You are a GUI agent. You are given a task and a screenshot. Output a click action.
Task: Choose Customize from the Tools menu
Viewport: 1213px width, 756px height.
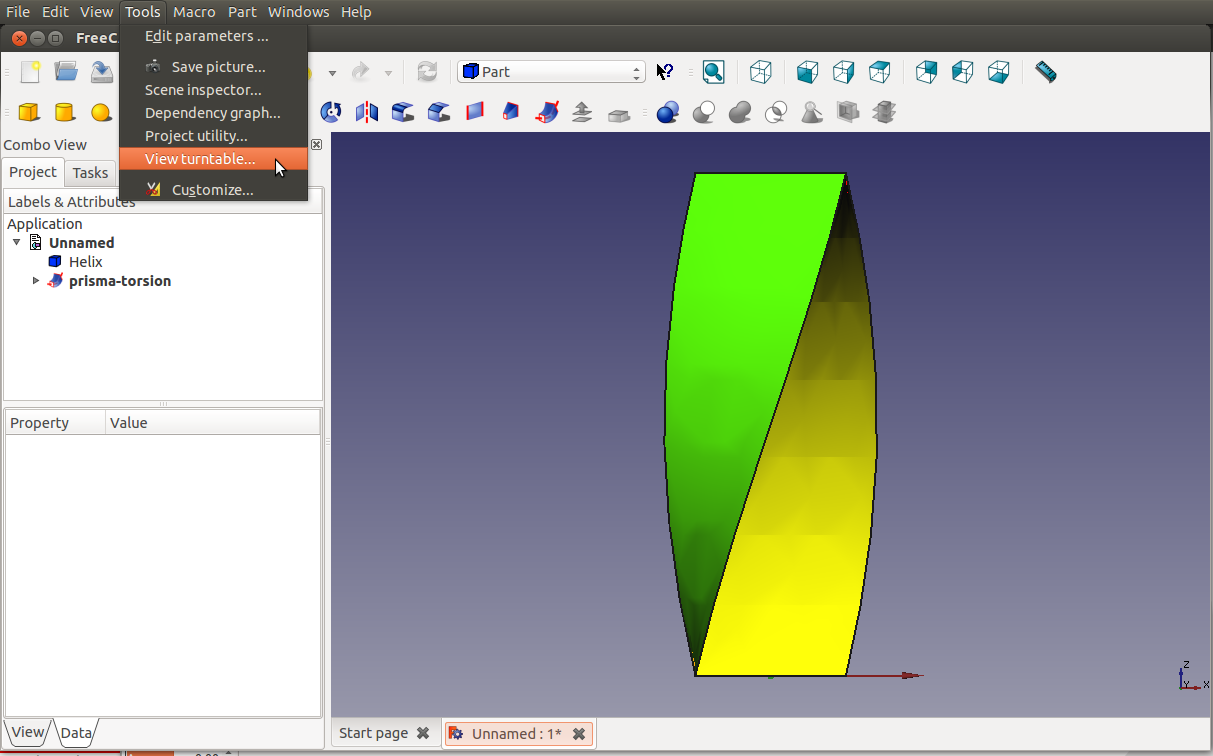(x=212, y=190)
